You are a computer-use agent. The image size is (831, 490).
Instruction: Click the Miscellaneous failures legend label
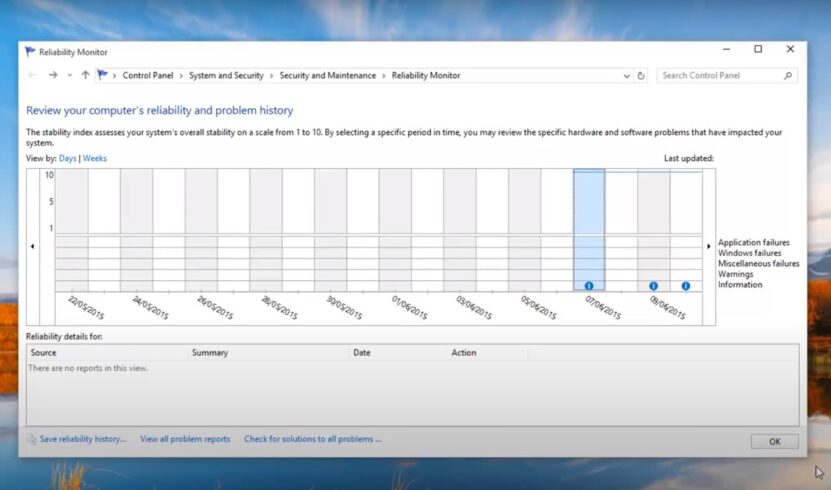pyautogui.click(x=758, y=263)
